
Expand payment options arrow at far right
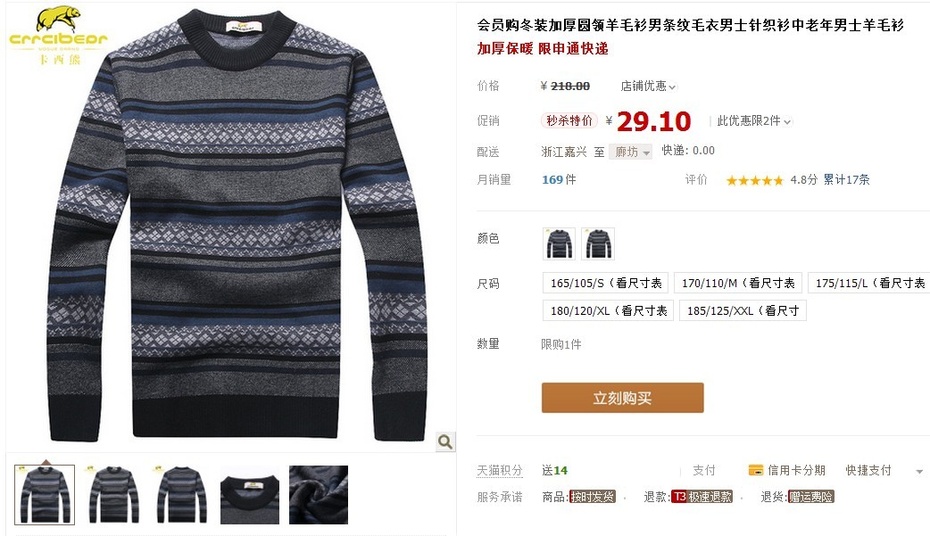click(919, 471)
